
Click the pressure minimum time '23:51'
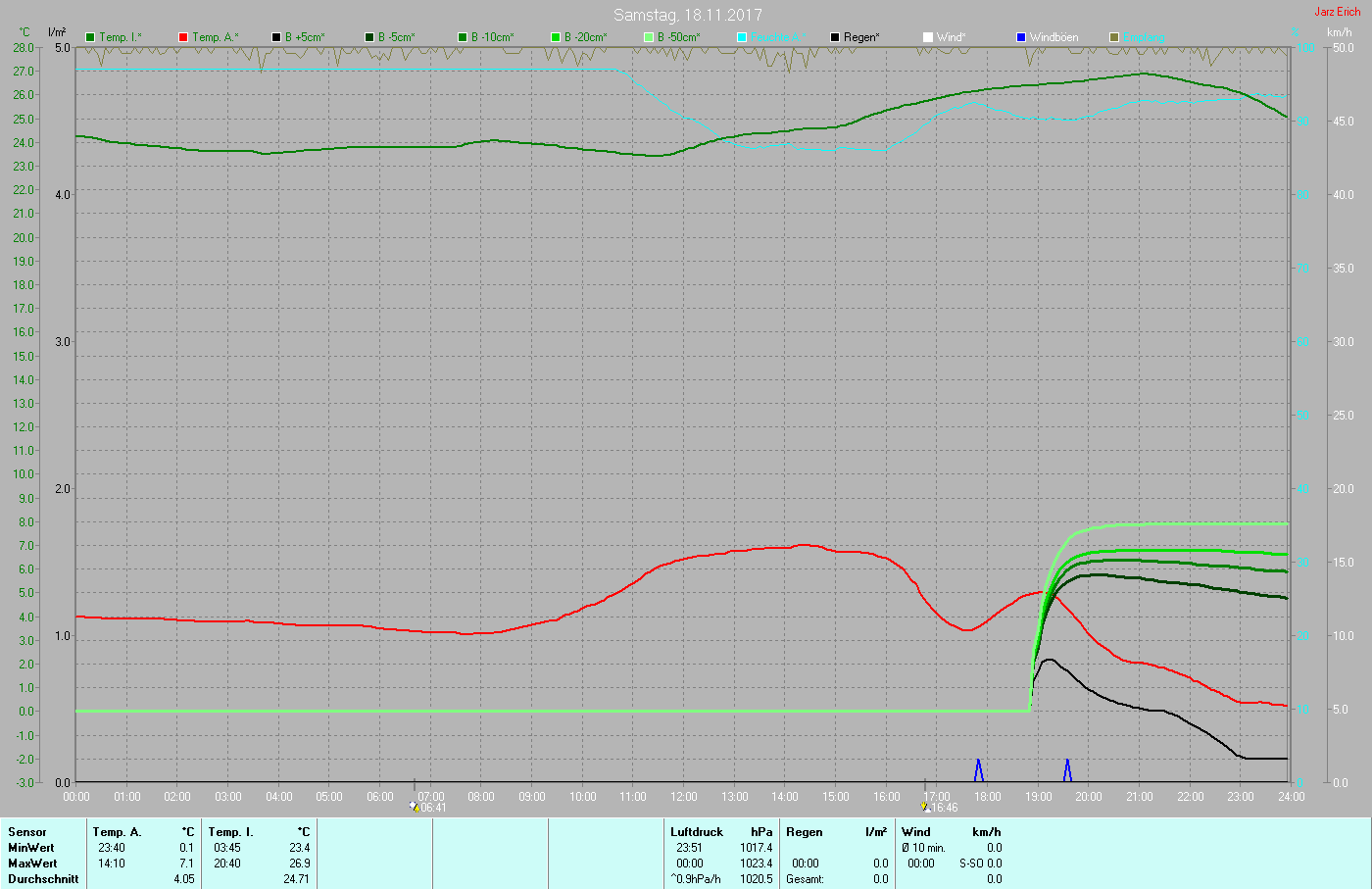690,848
